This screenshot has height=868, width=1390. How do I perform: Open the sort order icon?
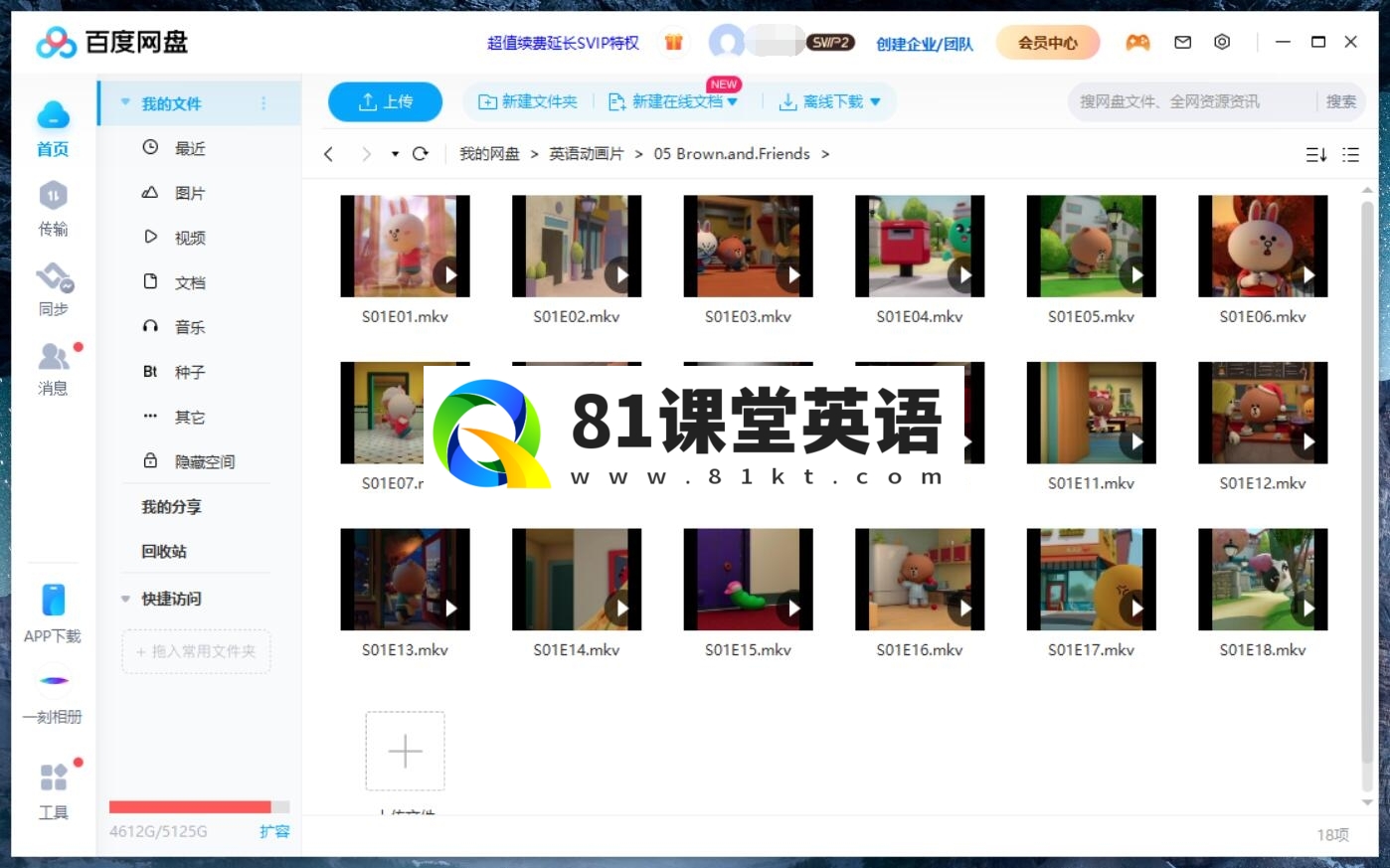(1316, 154)
